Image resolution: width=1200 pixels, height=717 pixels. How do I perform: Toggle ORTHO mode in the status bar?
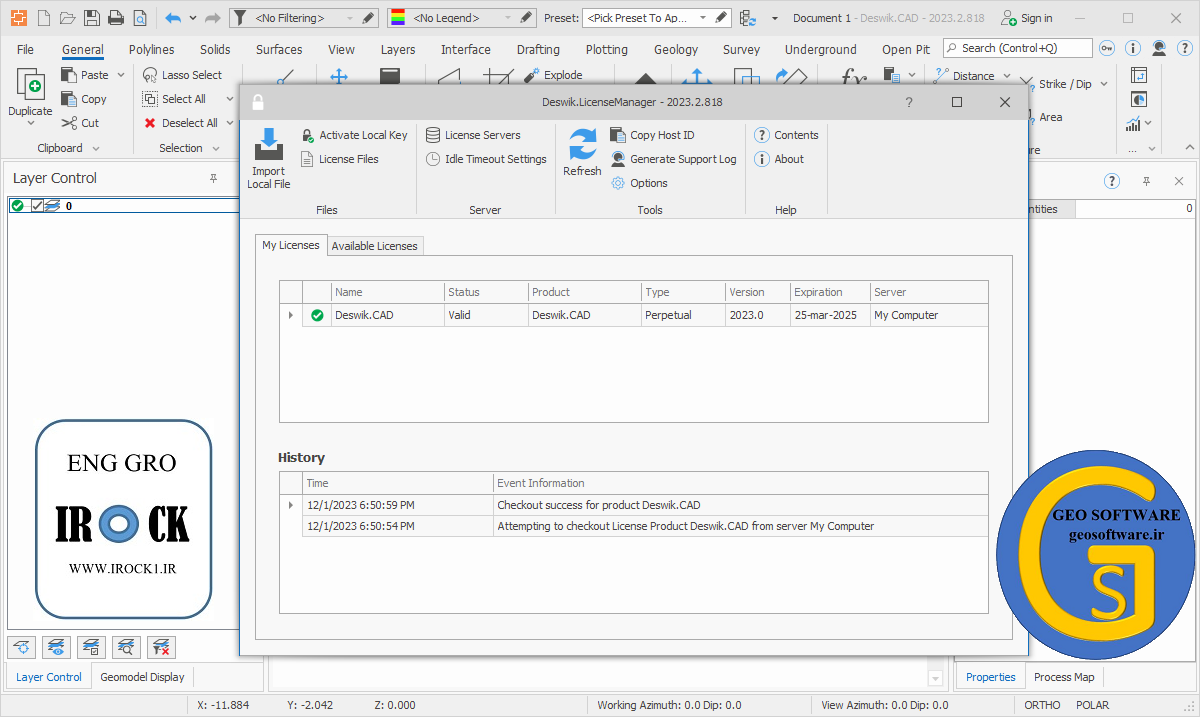coord(1042,705)
